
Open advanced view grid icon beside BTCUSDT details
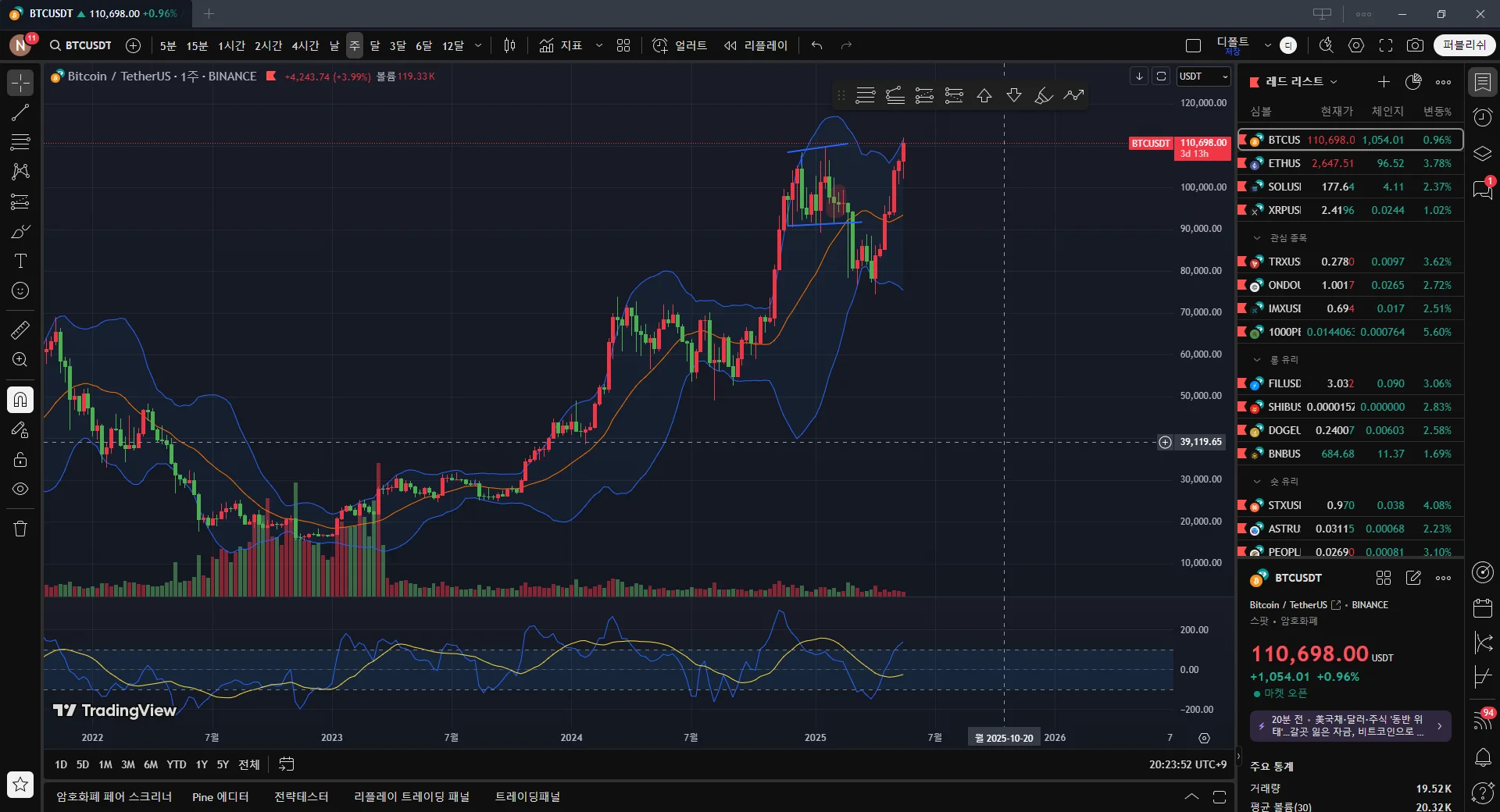pyautogui.click(x=1384, y=578)
